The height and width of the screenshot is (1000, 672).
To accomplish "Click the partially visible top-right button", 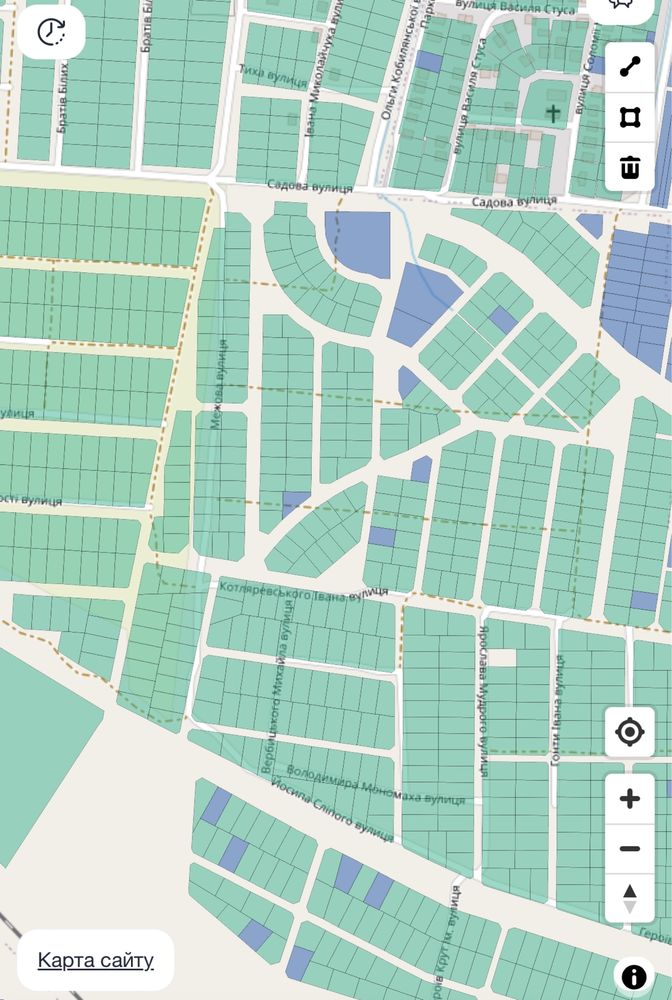I will pyautogui.click(x=622, y=6).
